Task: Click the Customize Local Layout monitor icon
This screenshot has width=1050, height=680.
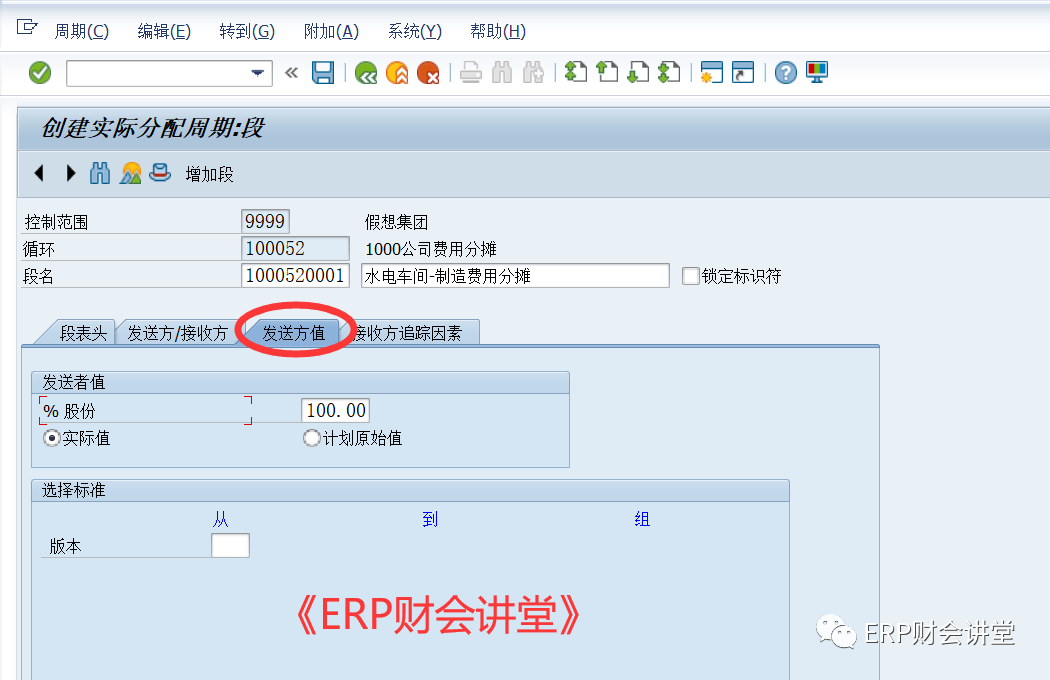Action: (x=817, y=72)
